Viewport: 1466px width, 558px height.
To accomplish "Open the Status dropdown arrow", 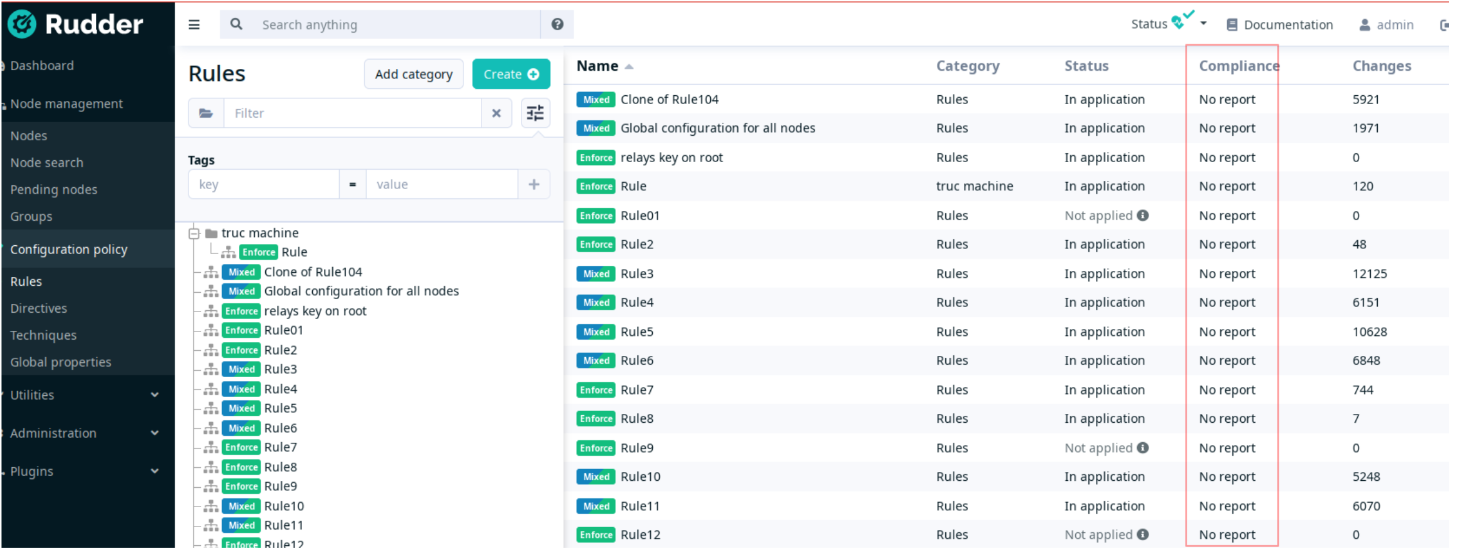I will coord(1203,25).
